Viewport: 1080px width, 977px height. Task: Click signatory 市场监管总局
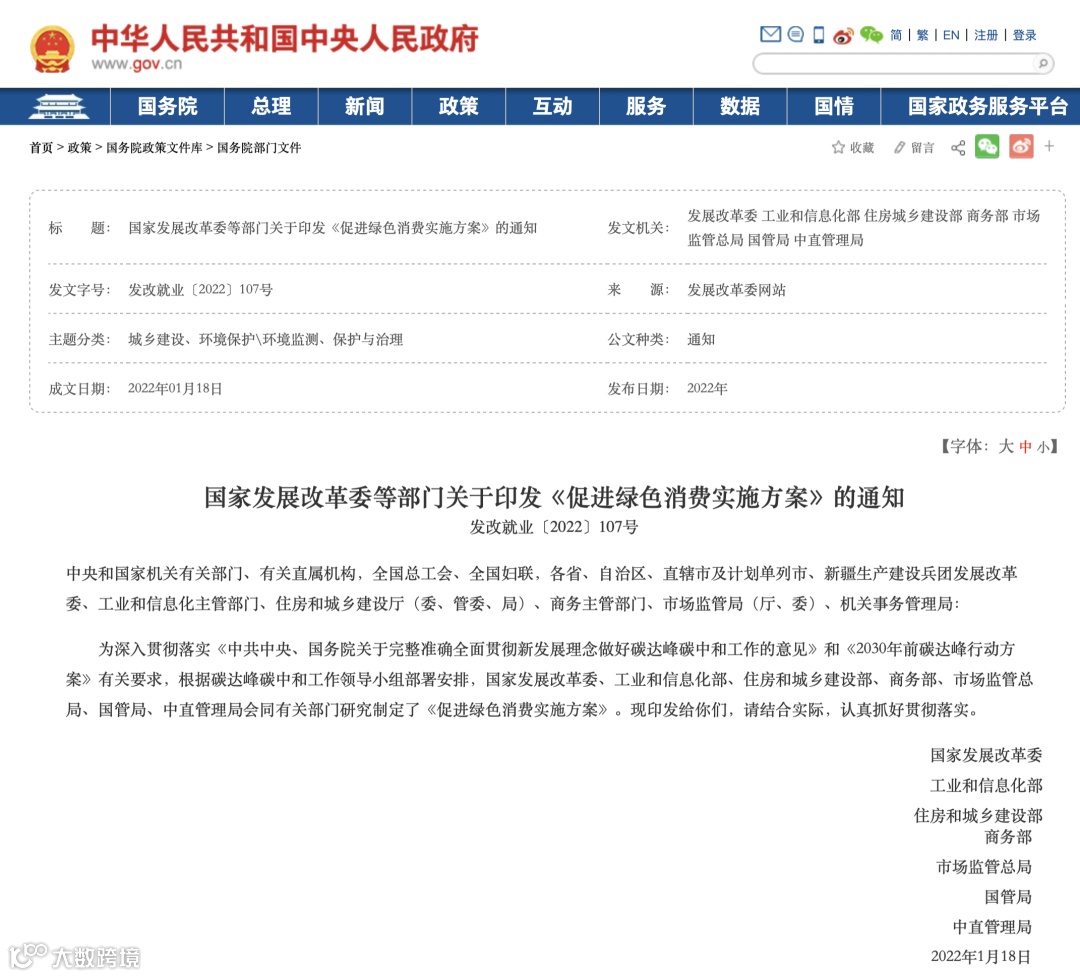(x=984, y=867)
